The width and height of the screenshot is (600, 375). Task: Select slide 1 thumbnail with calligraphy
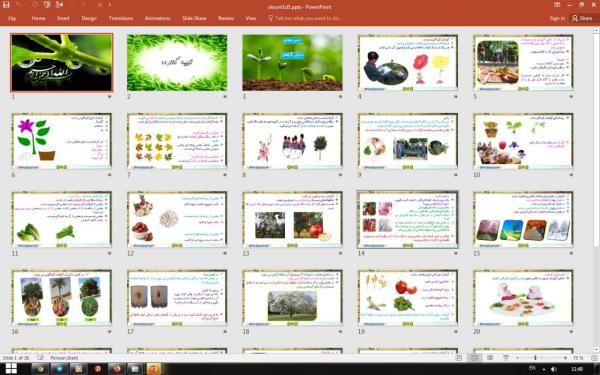tap(62, 63)
